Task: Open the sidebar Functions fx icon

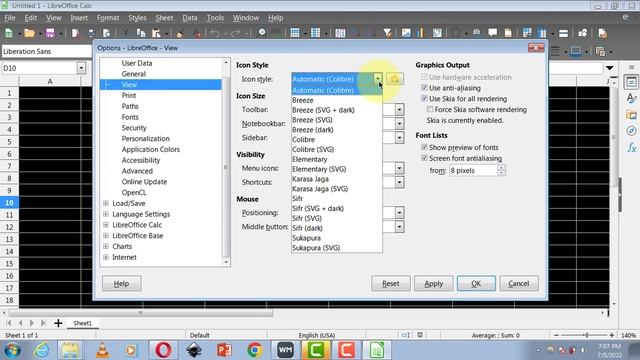Action: 631,147
